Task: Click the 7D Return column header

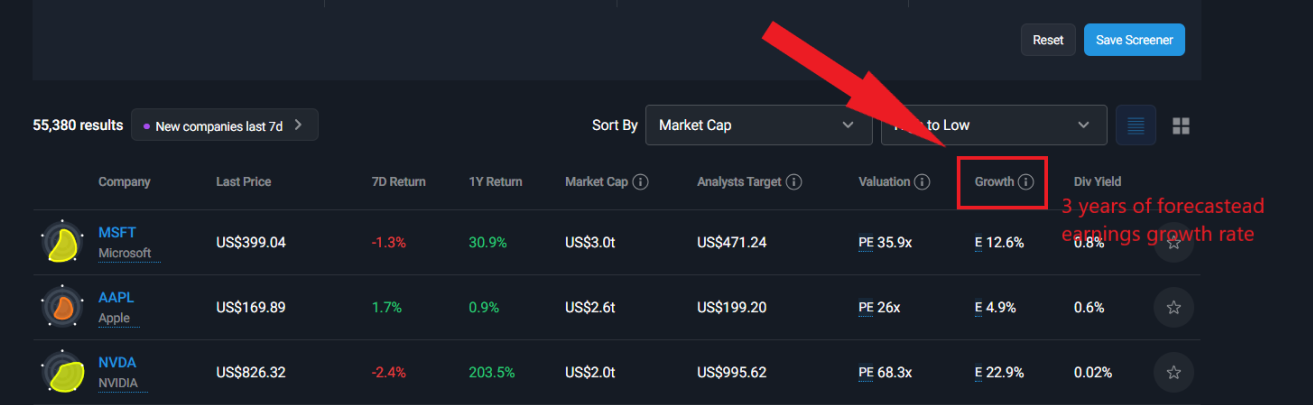Action: (x=398, y=182)
